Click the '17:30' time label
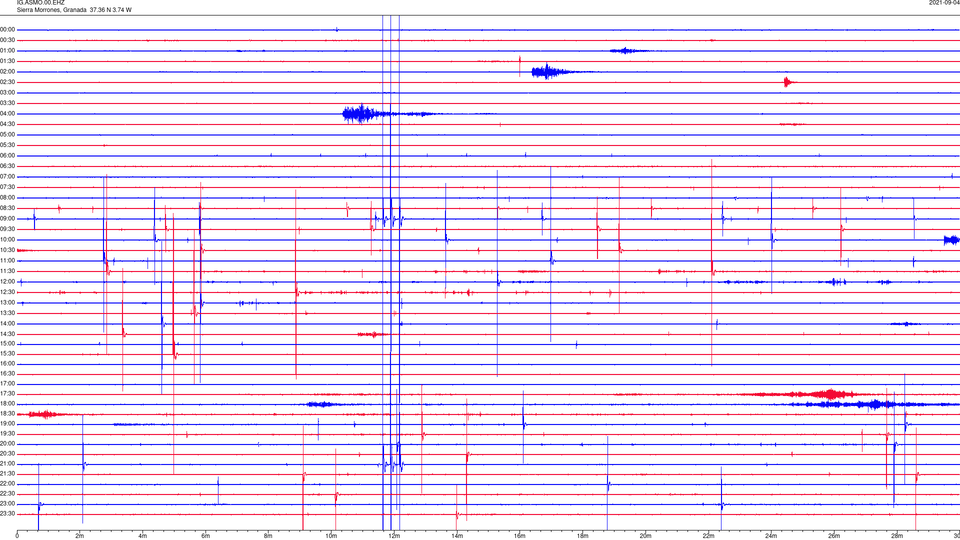The height and width of the screenshot is (540, 960). coord(8,394)
